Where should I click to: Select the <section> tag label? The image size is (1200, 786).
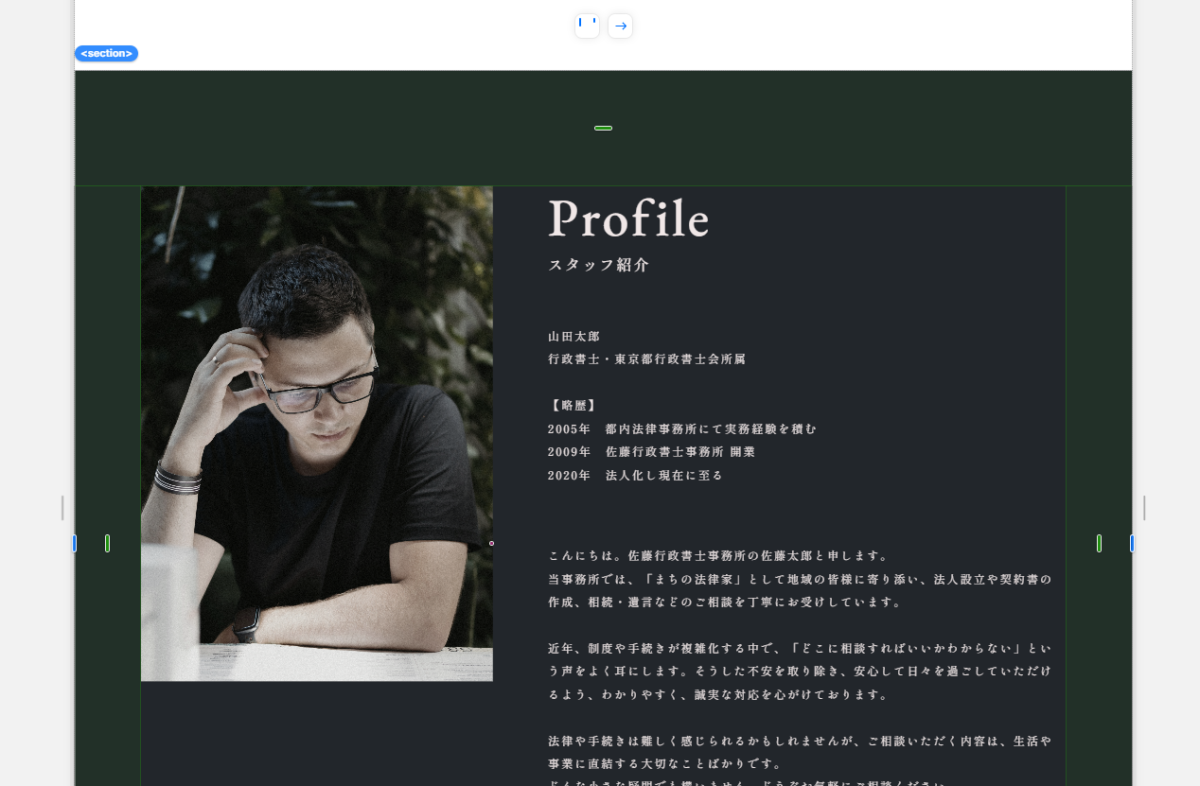point(106,53)
